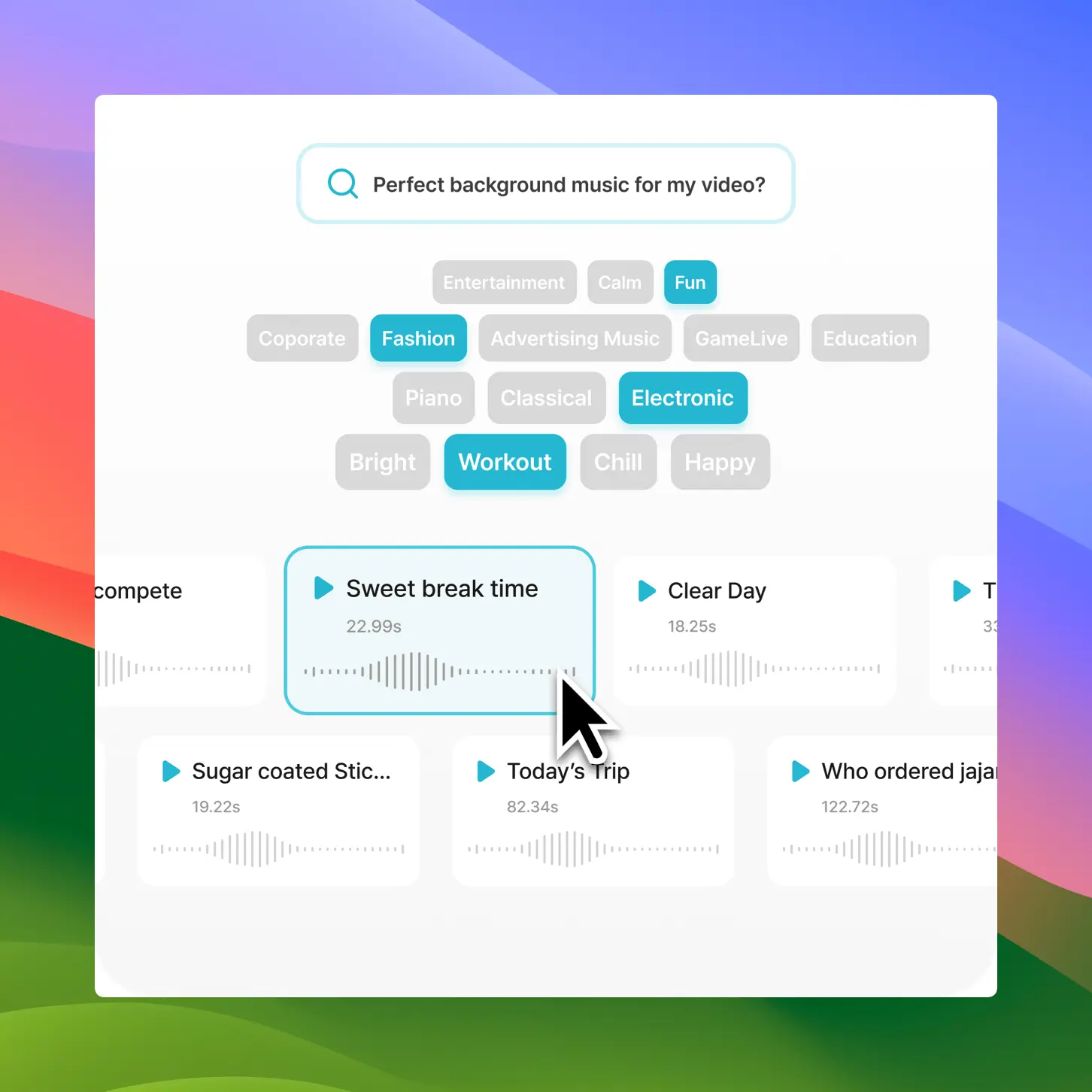Enable the Entertainment tag
Image resolution: width=1092 pixels, height=1092 pixels.
(x=504, y=283)
